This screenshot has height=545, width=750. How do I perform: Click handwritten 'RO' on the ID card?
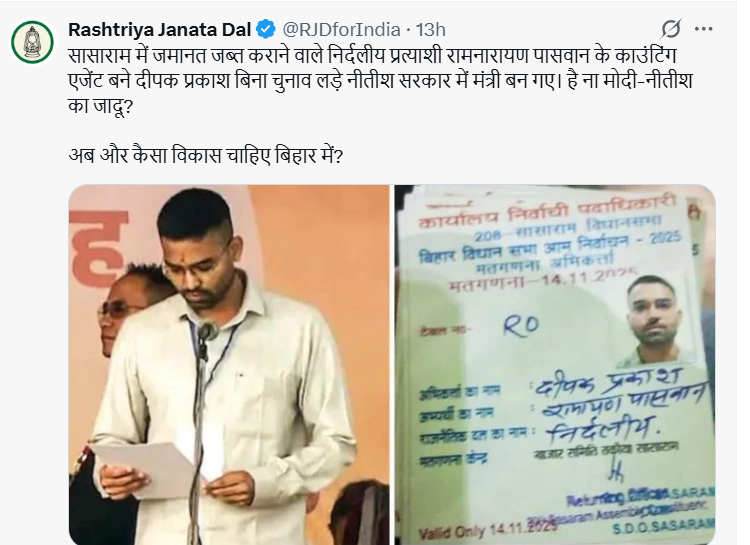point(521,326)
